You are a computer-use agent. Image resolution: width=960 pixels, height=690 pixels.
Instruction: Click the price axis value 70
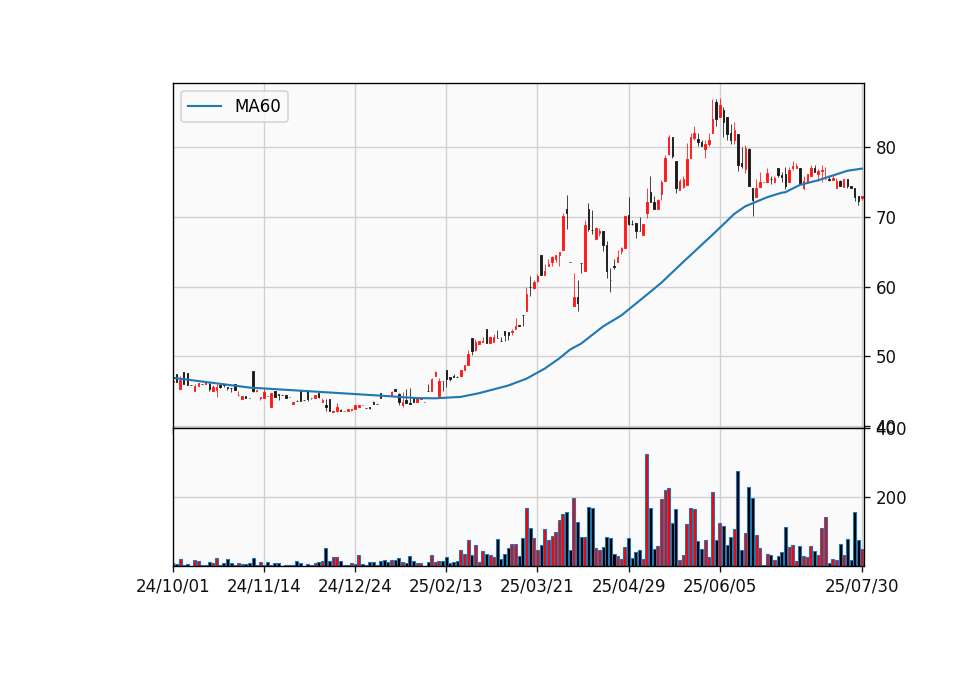point(885,217)
